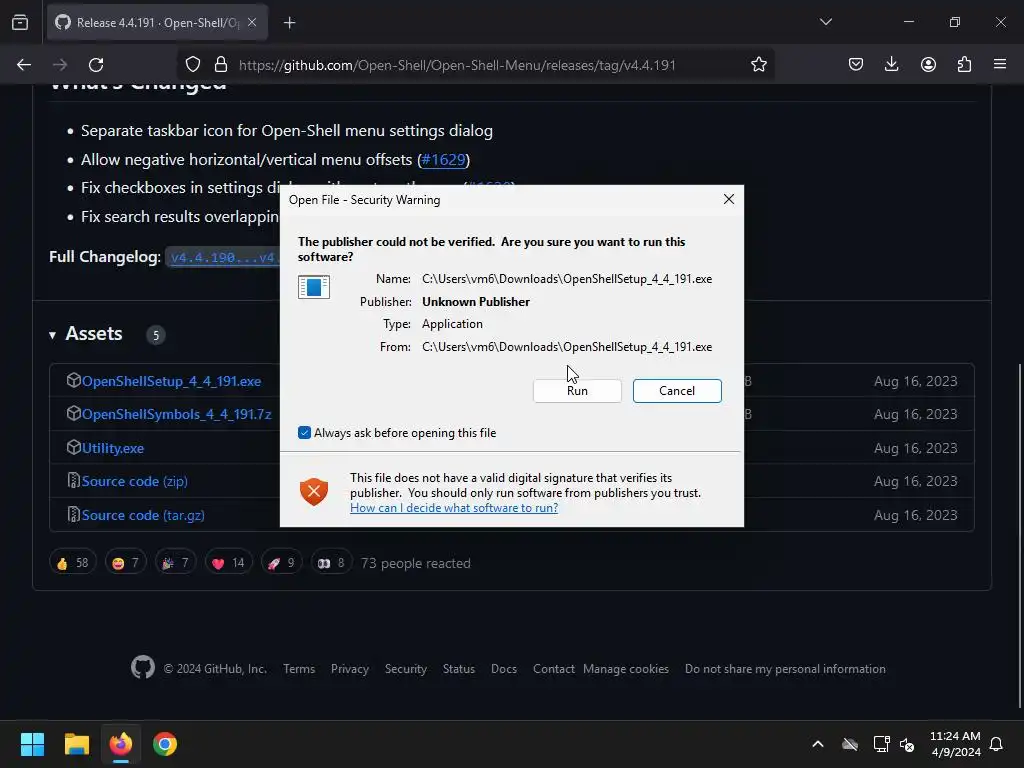Open the notification bell icon

pos(996,744)
